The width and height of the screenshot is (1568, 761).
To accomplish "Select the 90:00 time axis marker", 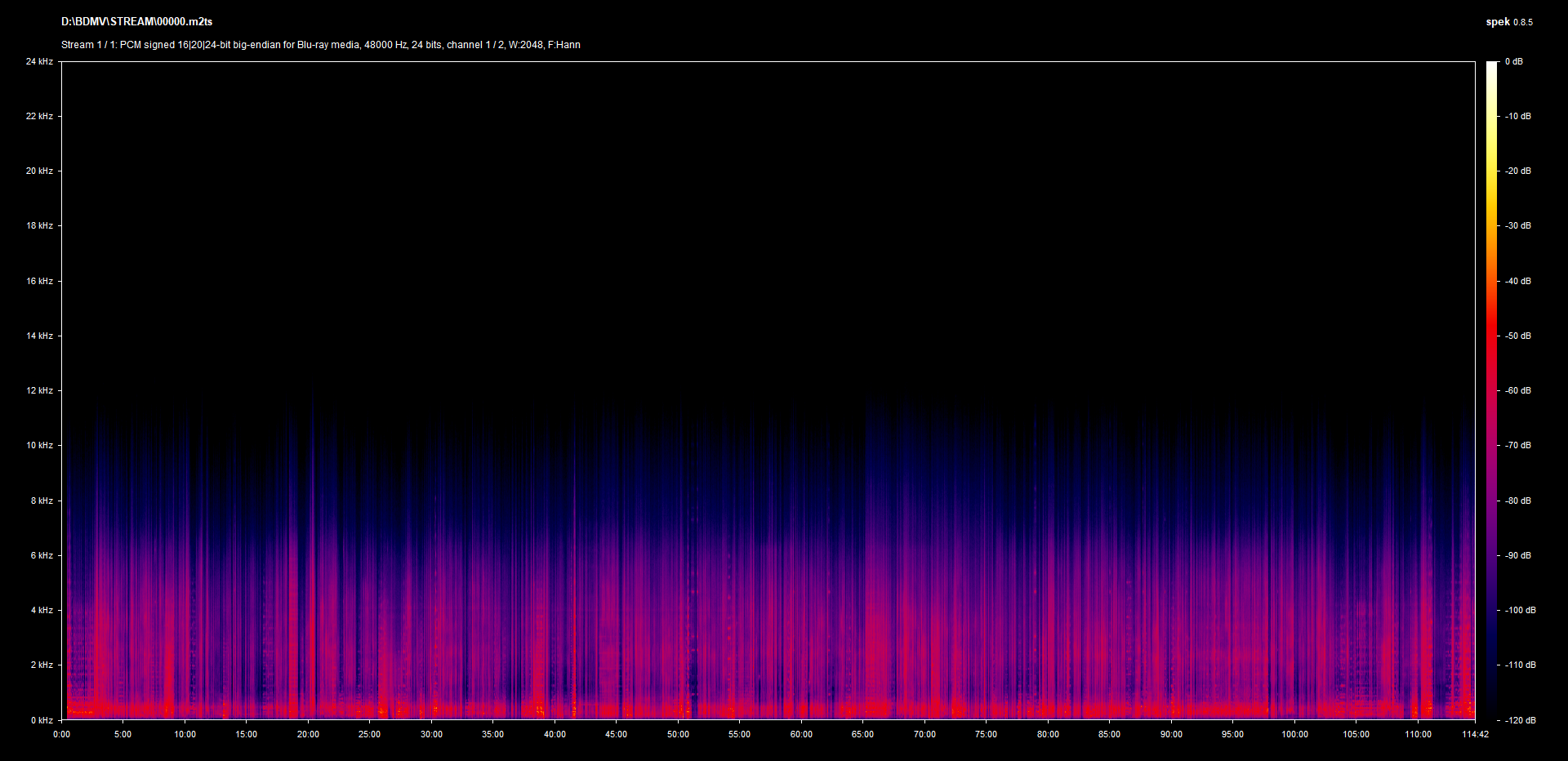I will 1171,735.
